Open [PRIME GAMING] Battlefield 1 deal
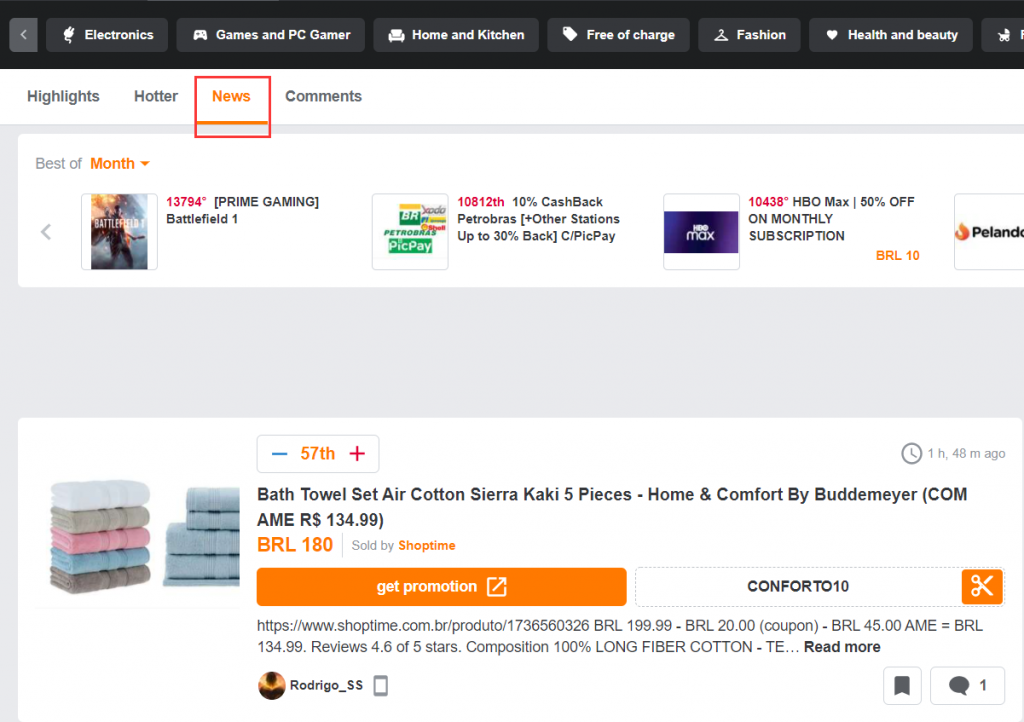This screenshot has height=722, width=1024. [243, 210]
